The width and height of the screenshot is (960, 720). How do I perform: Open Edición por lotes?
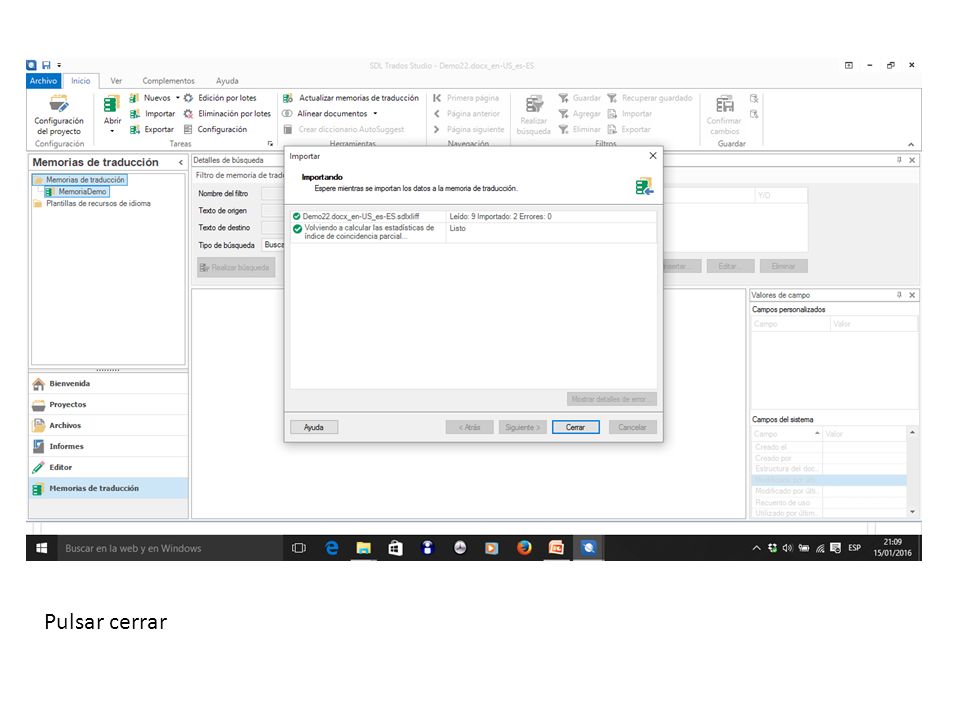[x=220, y=98]
